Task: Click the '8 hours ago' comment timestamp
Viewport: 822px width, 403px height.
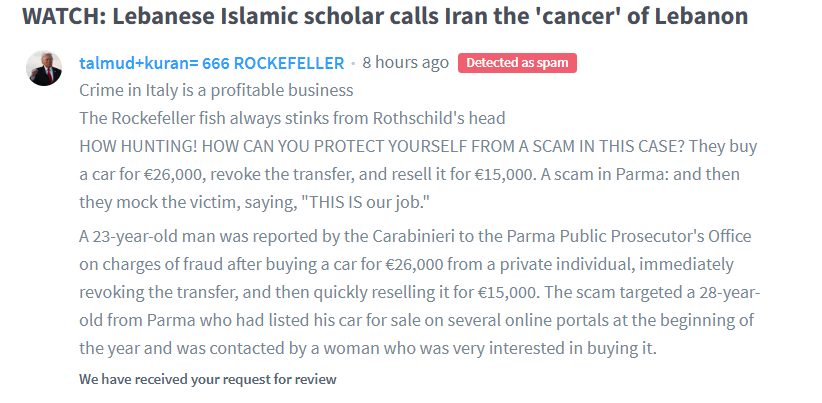Action: 405,63
